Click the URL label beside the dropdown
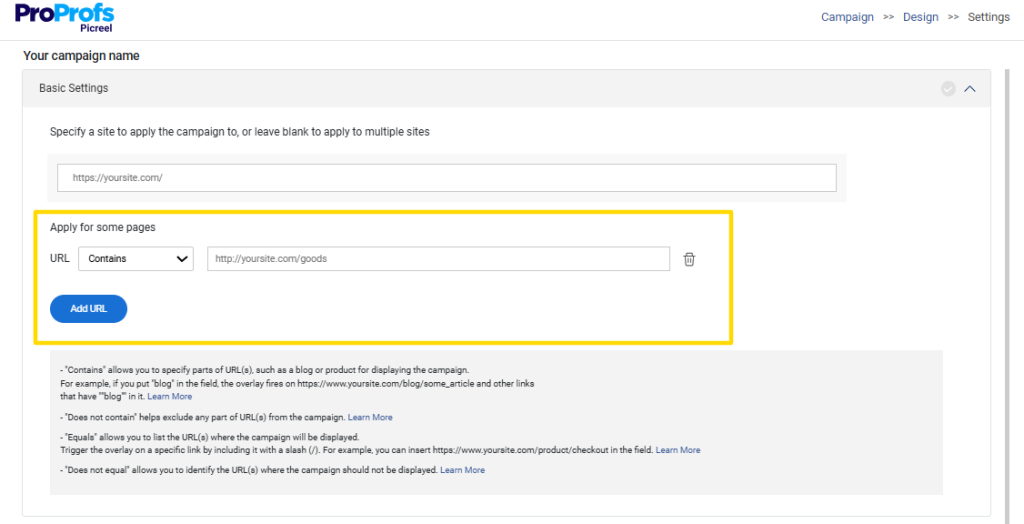The width and height of the screenshot is (1024, 524). pos(60,259)
